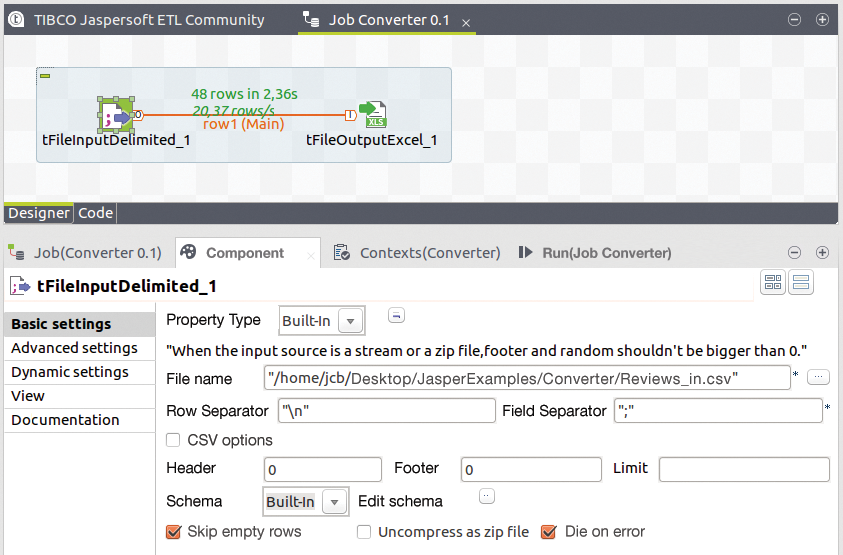Screen dimensions: 843x555
Task: Open the Run(Job Converter) panel tab
Action: point(606,253)
